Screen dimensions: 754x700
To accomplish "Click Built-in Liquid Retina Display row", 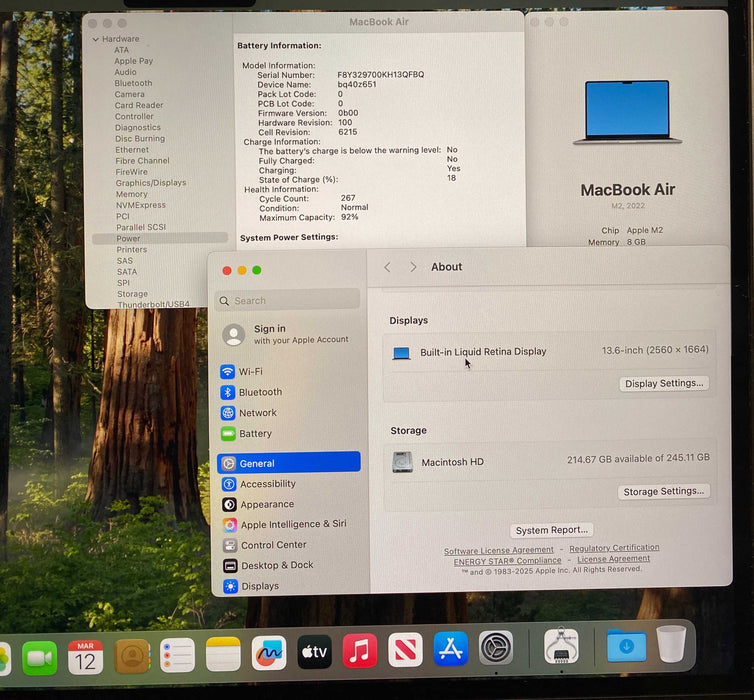I will click(x=549, y=351).
